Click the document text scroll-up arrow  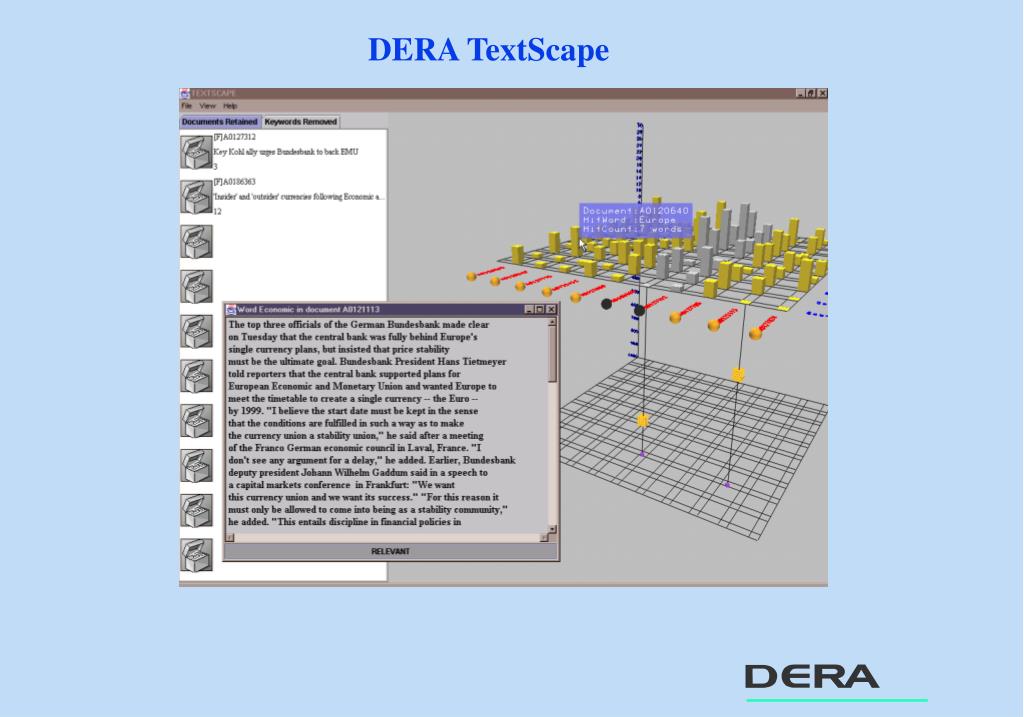(552, 322)
